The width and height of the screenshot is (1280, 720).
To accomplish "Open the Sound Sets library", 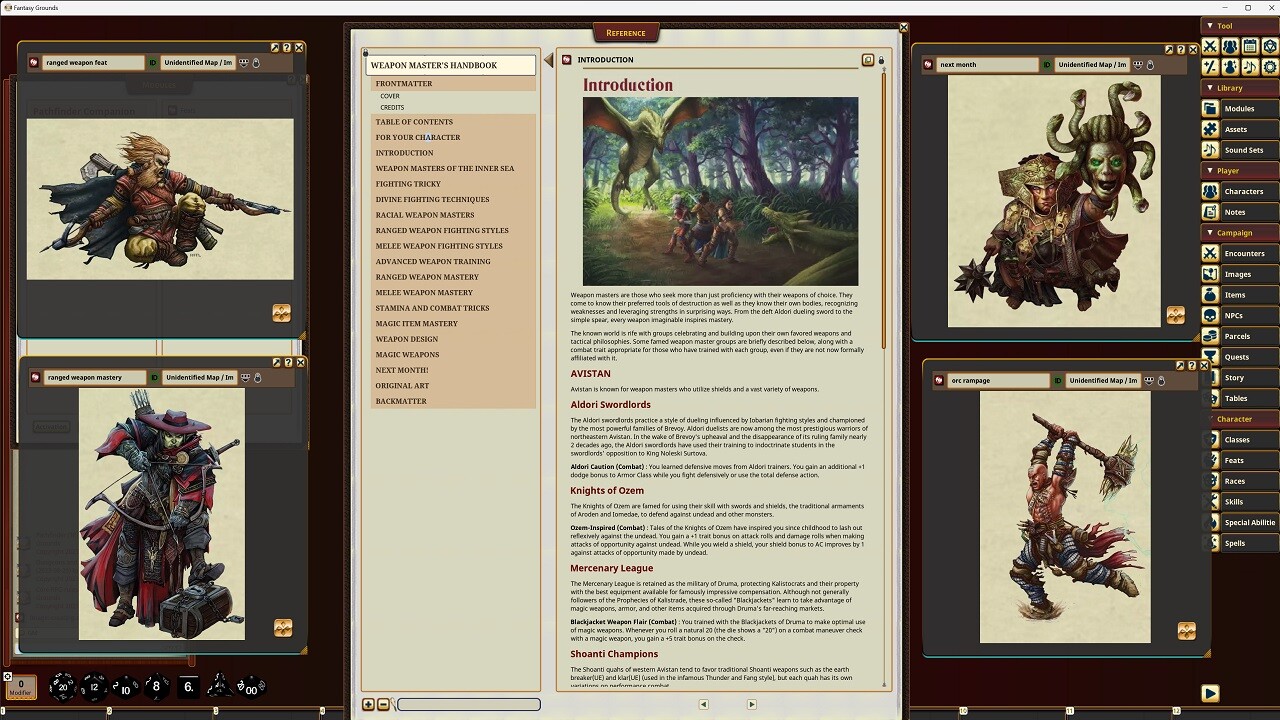I will pos(1243,149).
